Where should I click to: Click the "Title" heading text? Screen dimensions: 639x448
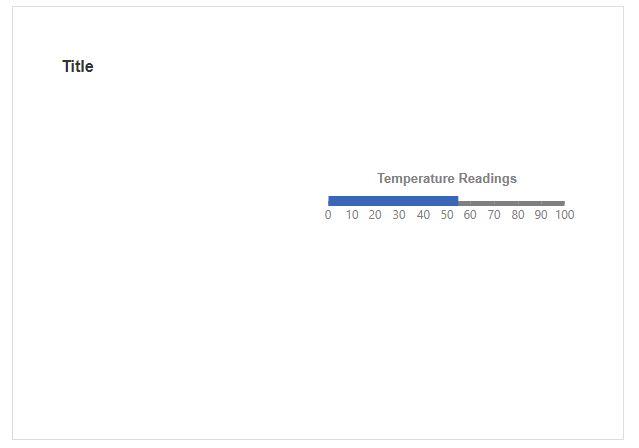point(78,67)
